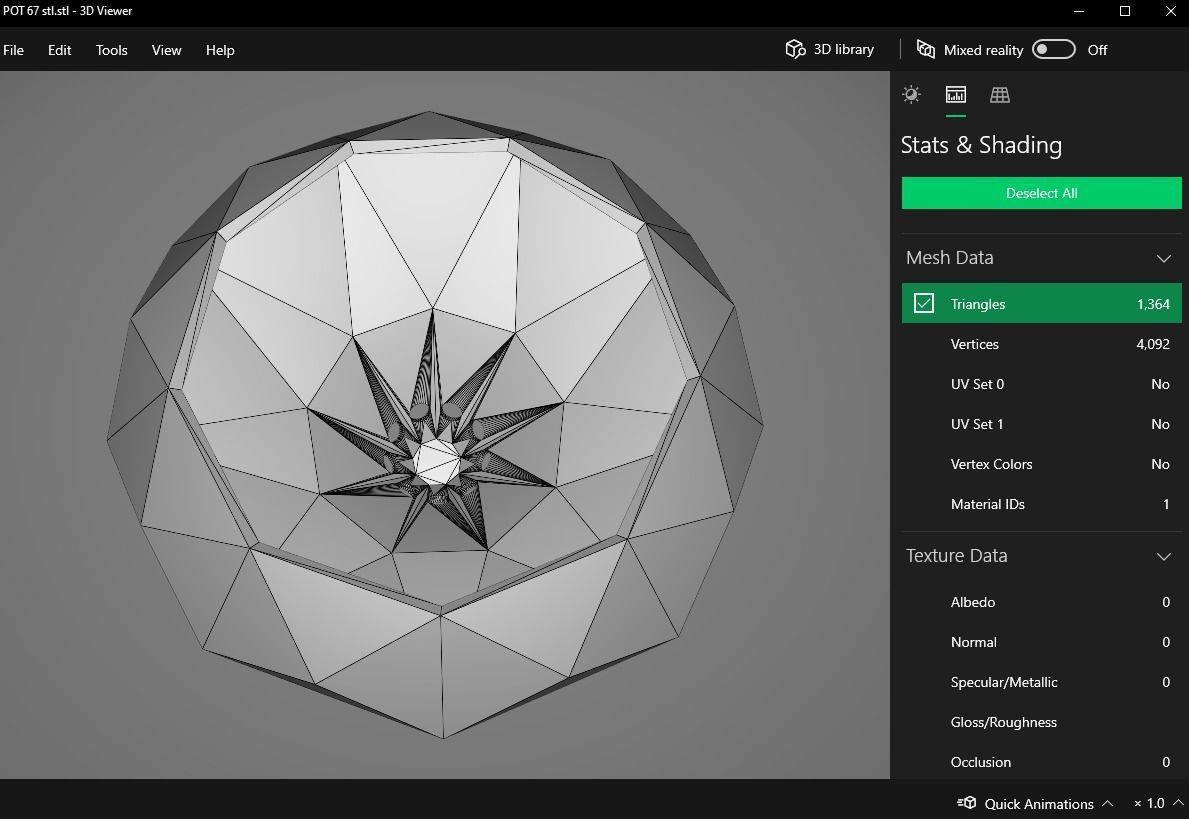
Task: Click the Mixed reality icon
Action: point(926,49)
